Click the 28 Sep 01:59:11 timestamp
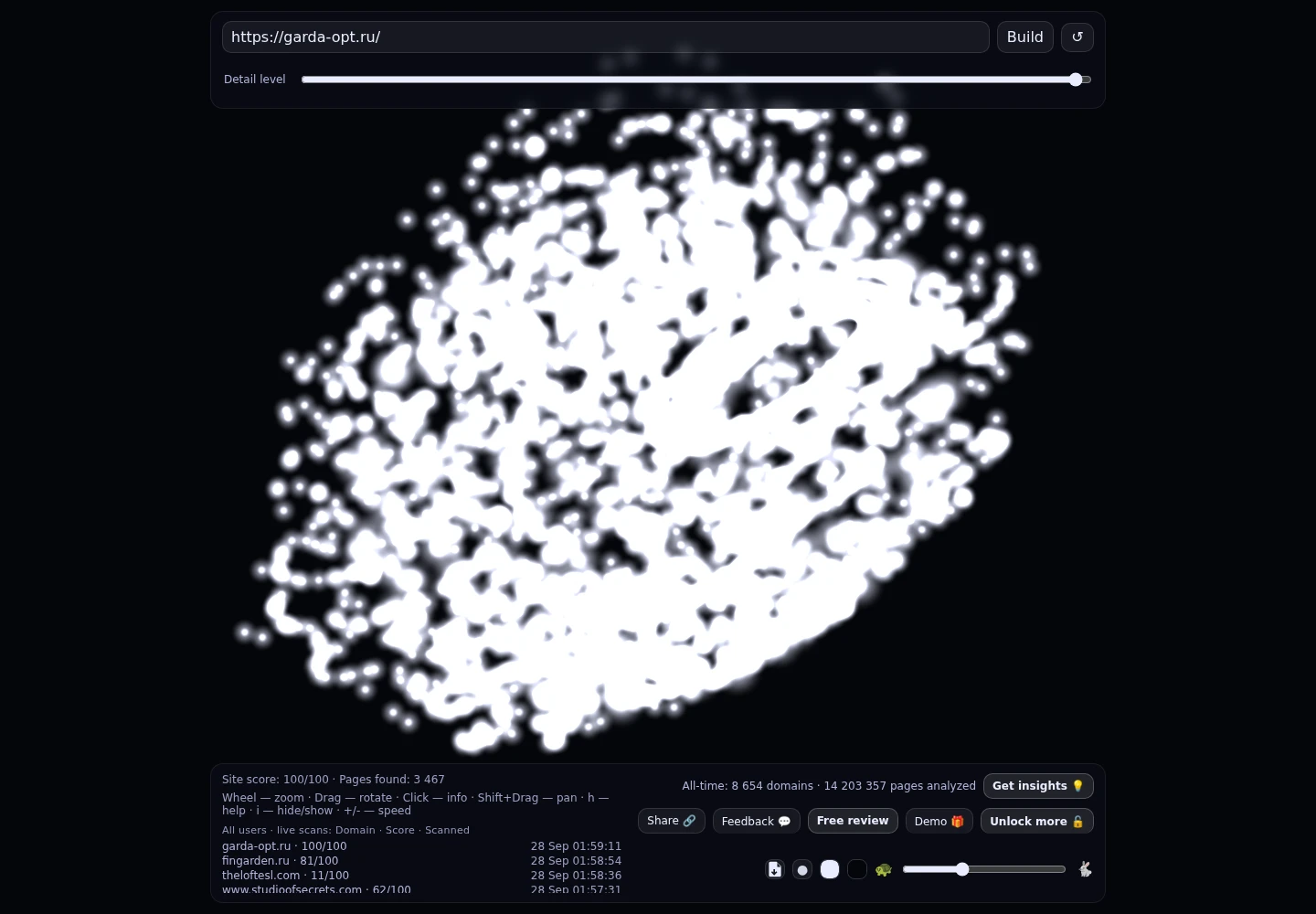Viewport: 1316px width, 914px height. coord(576,846)
